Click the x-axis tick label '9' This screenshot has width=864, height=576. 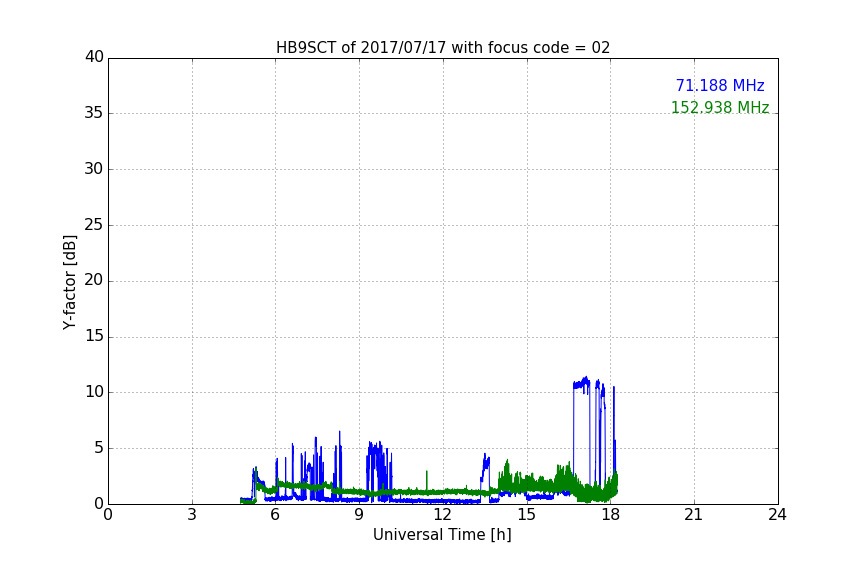coord(359,515)
